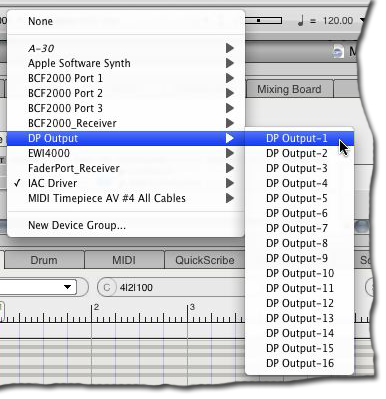Switch to the MIDI tab
386x399 pixels.
(124, 260)
